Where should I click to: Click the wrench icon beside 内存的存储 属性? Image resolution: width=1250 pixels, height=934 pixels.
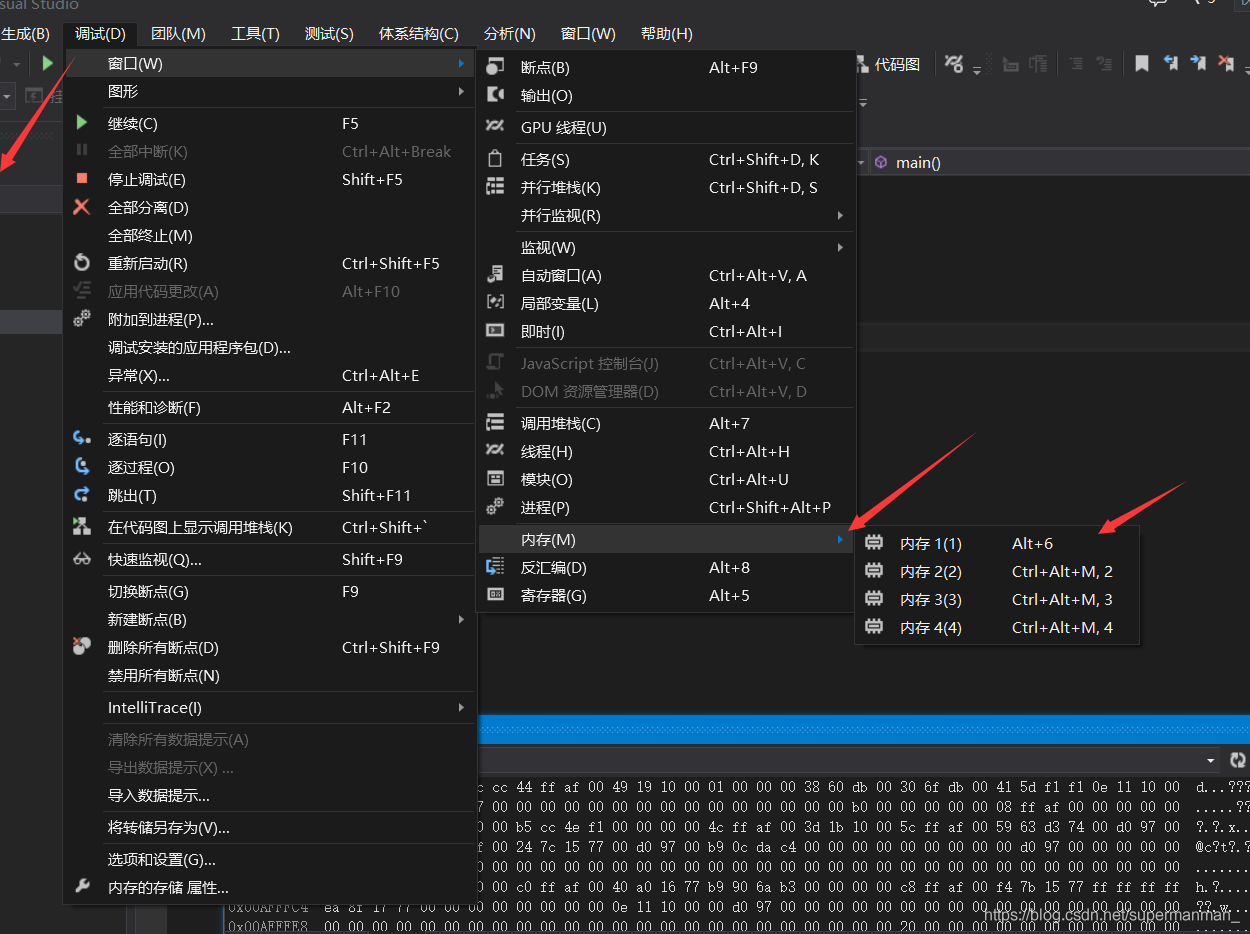82,886
